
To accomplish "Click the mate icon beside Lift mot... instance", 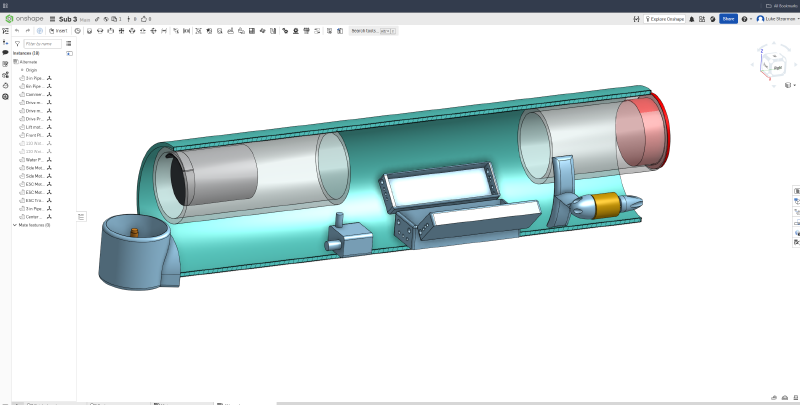I will click(x=49, y=127).
